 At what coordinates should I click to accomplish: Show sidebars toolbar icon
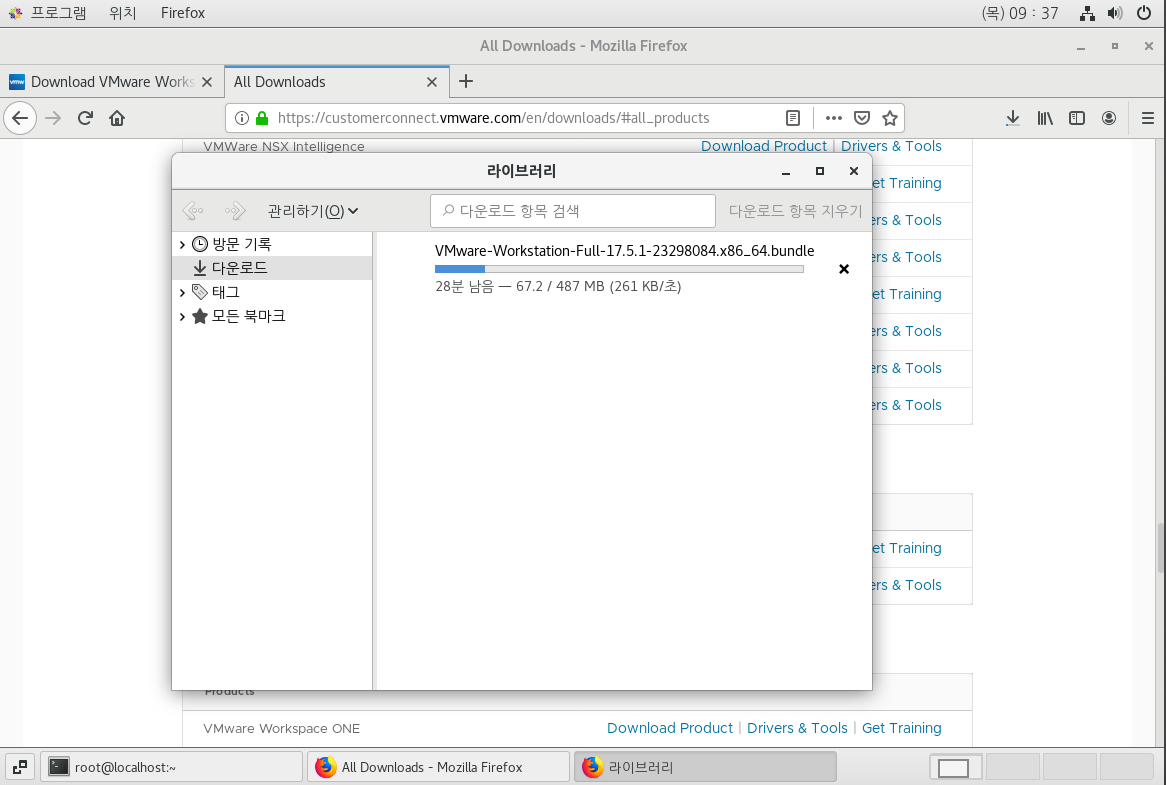(x=1077, y=118)
